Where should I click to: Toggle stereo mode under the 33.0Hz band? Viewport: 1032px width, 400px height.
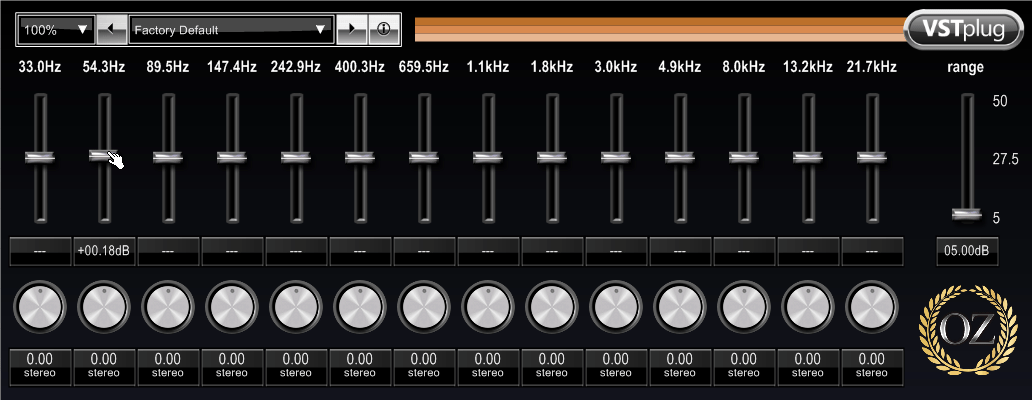40,374
